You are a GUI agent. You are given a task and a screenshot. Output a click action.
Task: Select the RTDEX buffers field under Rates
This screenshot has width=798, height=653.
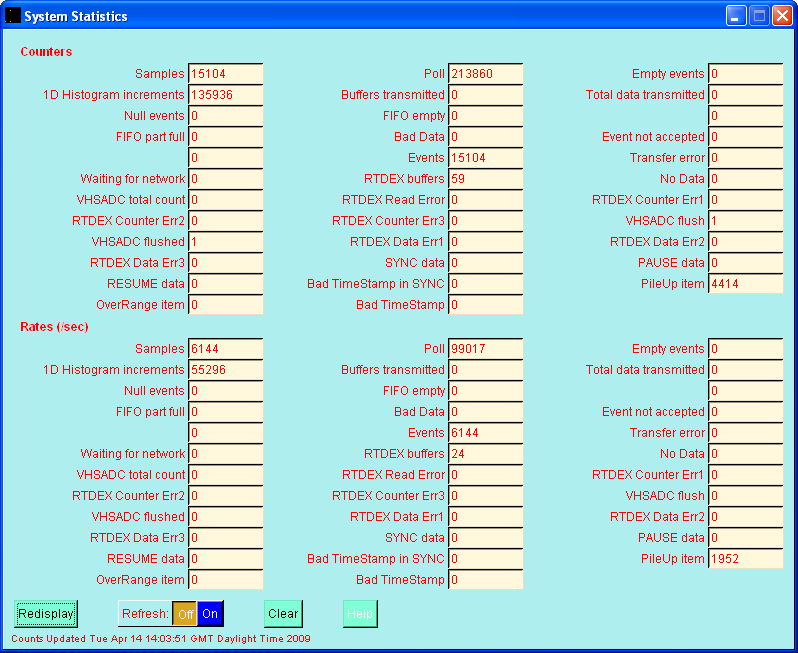pyautogui.click(x=485, y=454)
